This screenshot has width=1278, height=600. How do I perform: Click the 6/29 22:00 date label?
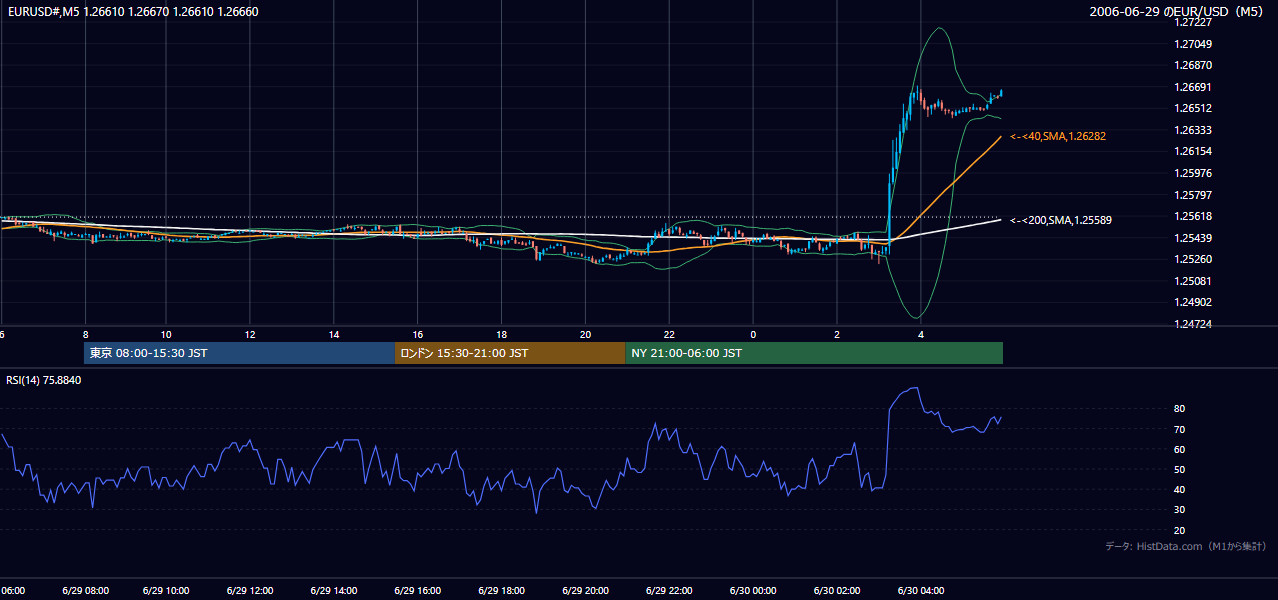(669, 590)
